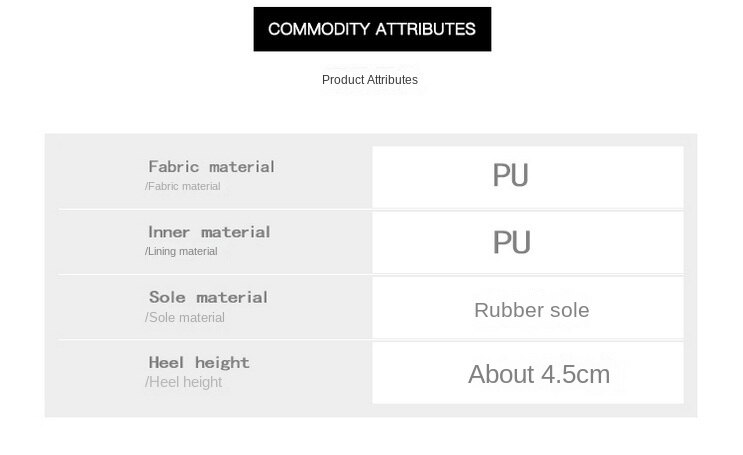Click the word Product in the subtitle

pyautogui.click(x=343, y=80)
